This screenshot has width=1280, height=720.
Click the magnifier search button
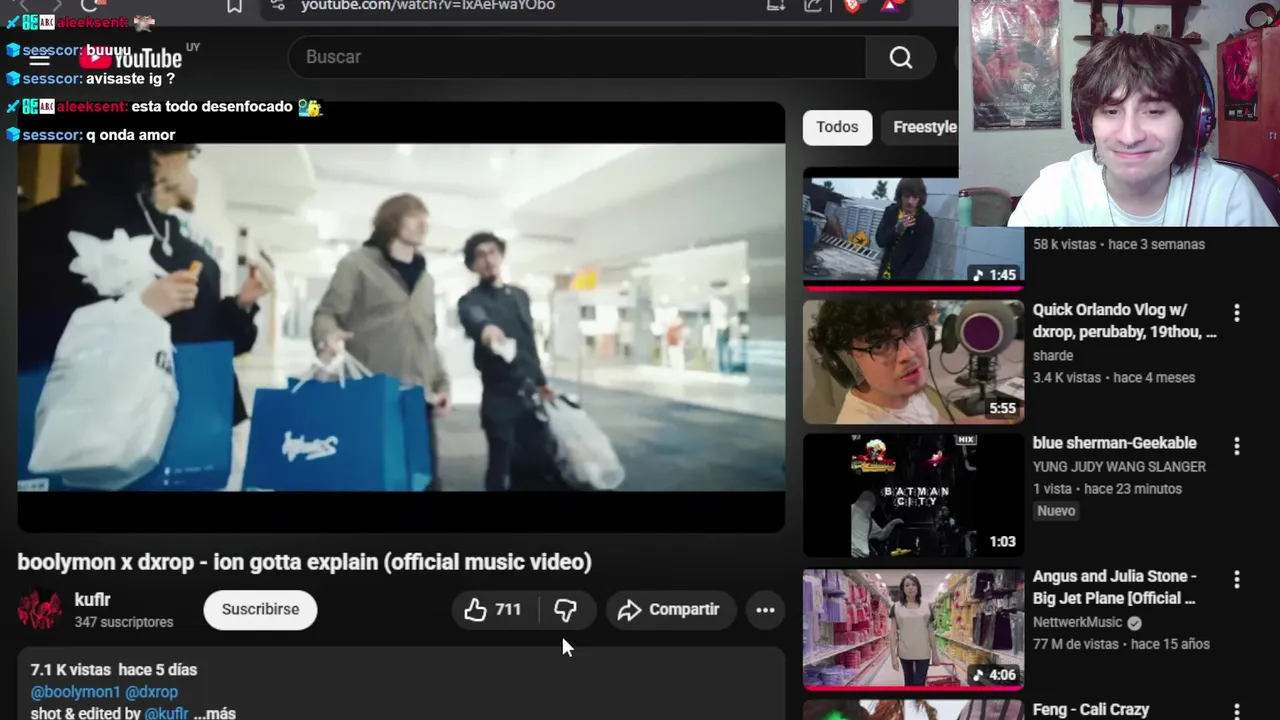(901, 58)
